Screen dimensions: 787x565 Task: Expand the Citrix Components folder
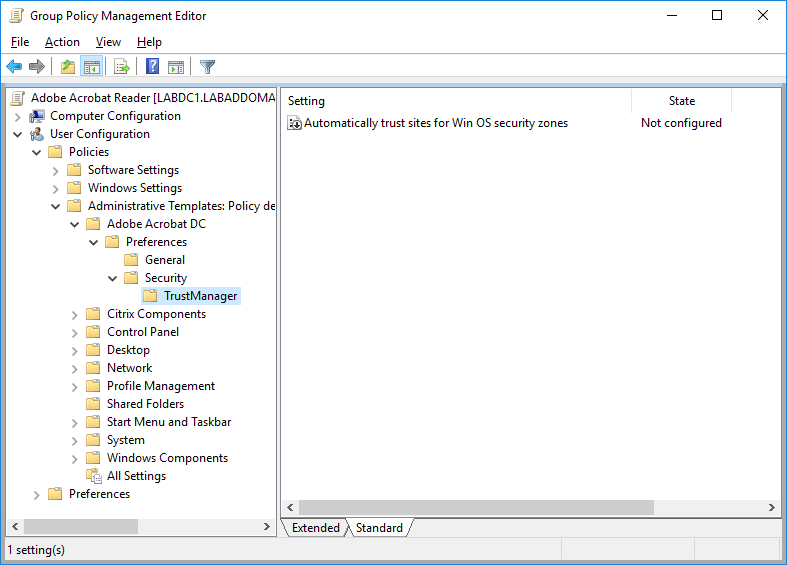click(x=74, y=314)
